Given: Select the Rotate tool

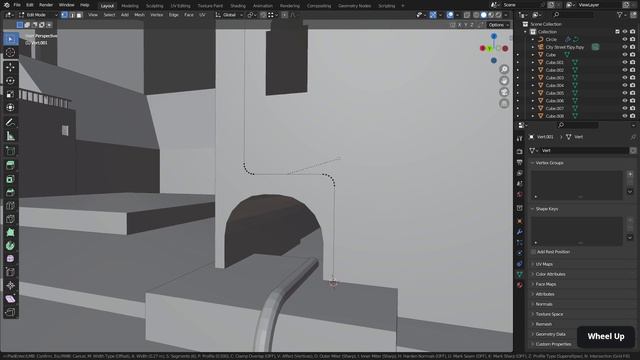Looking at the screenshot, I should point(11,81).
